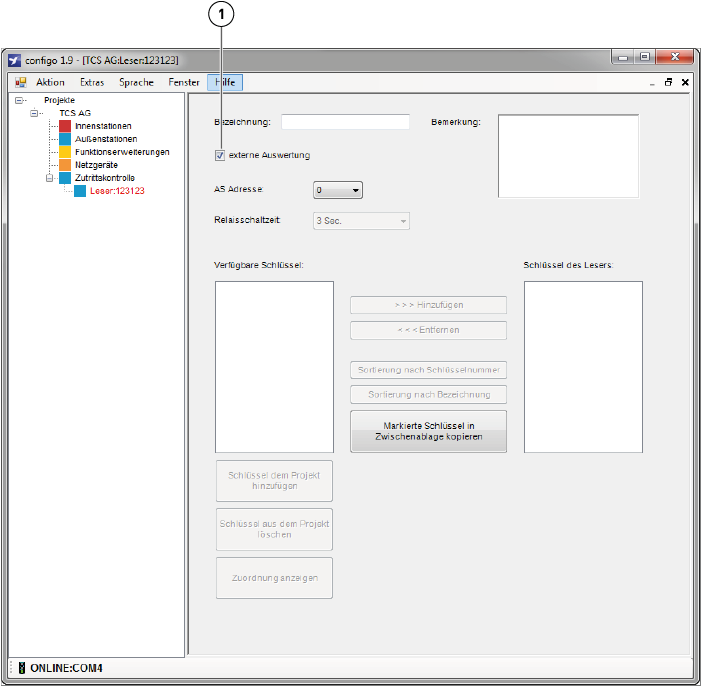Open the Extras menu
The height and width of the screenshot is (687, 701).
(x=92, y=83)
